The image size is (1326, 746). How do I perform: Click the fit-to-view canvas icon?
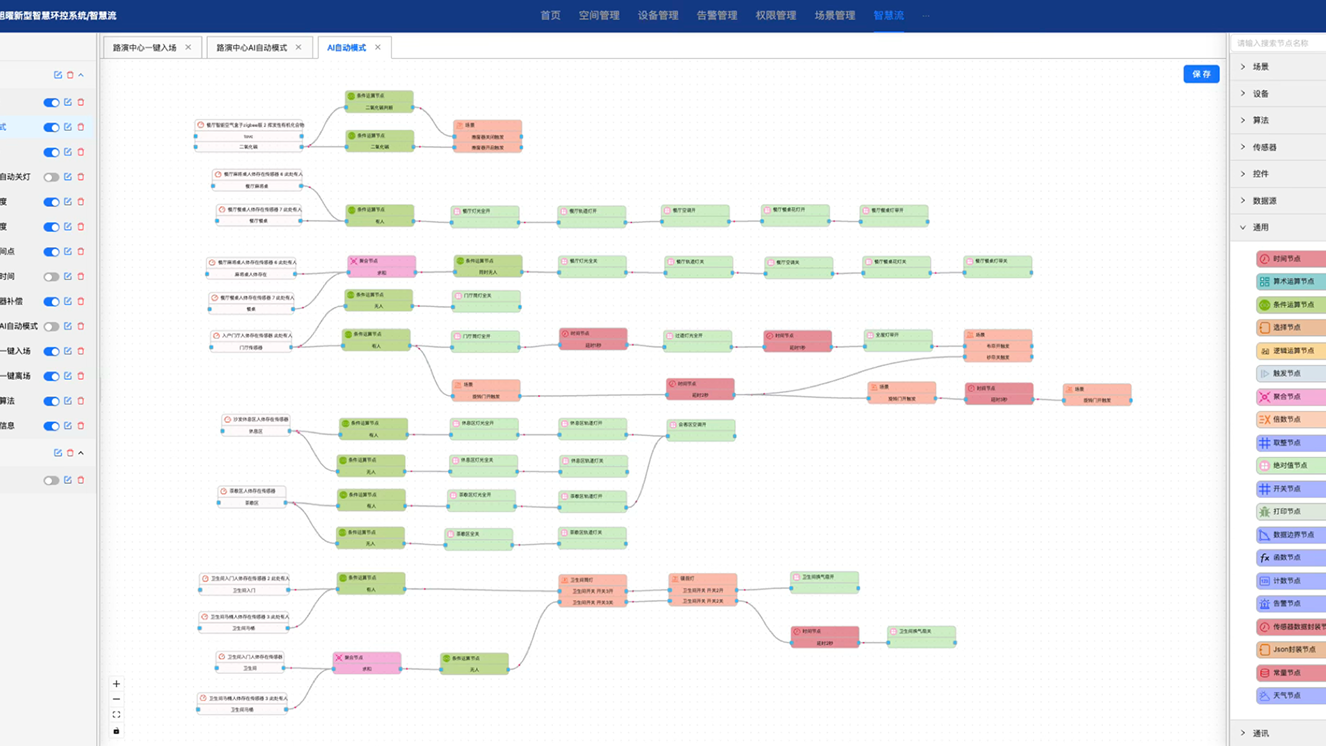click(x=116, y=715)
